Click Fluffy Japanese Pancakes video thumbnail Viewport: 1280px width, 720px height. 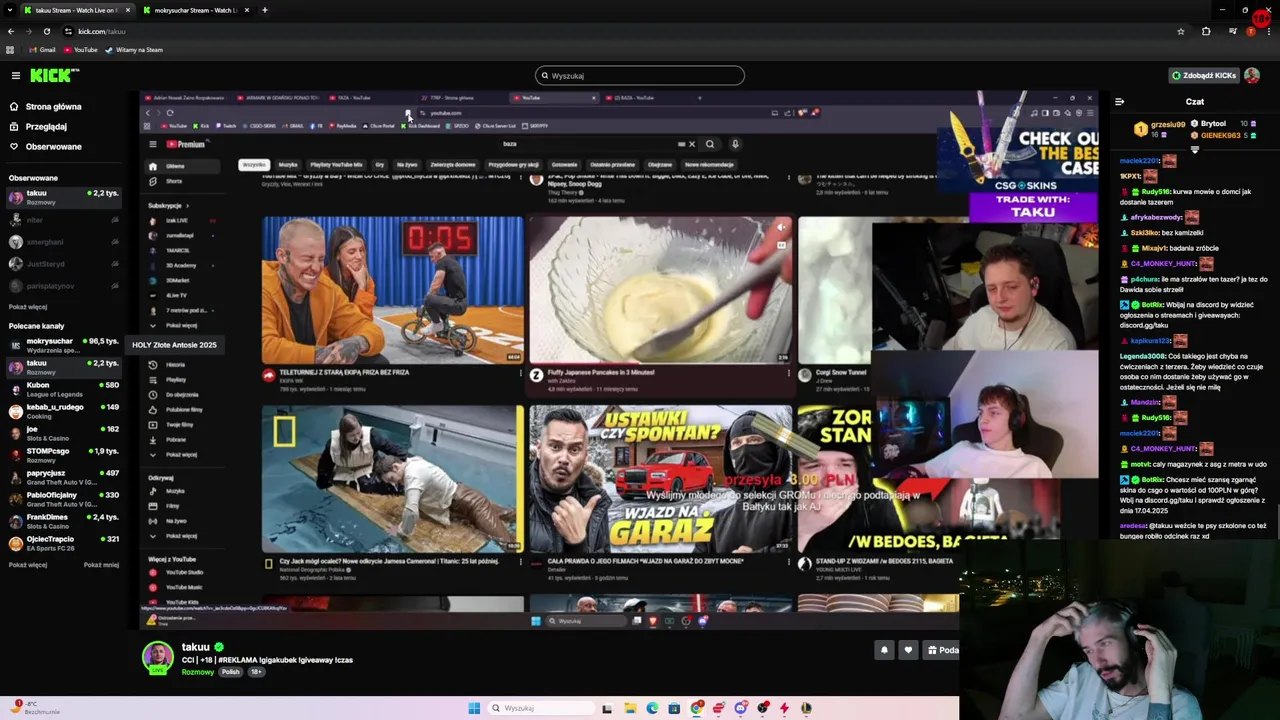coord(660,290)
